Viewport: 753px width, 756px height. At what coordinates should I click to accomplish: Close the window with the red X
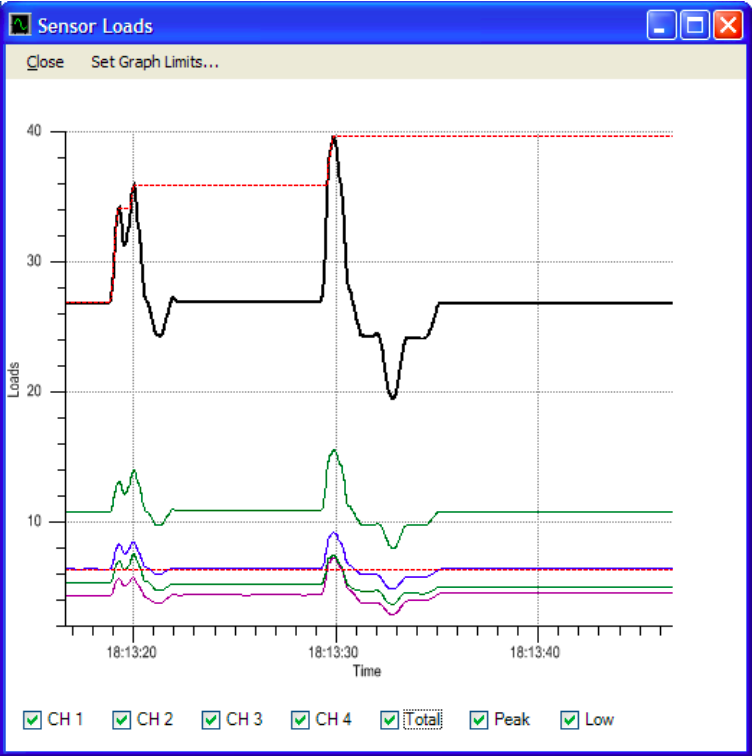click(x=727, y=25)
